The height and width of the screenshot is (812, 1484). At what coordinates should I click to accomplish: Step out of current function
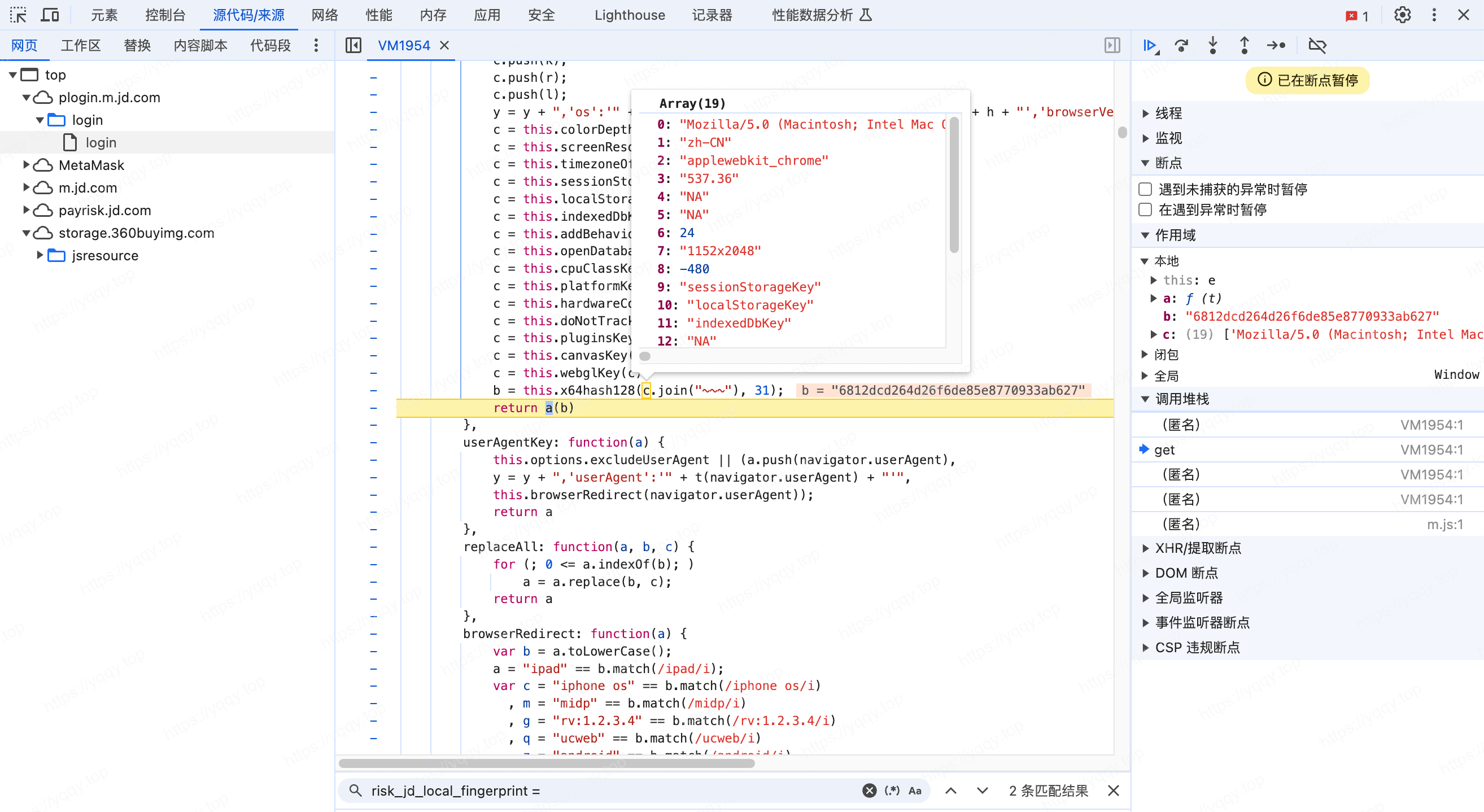[1245, 45]
